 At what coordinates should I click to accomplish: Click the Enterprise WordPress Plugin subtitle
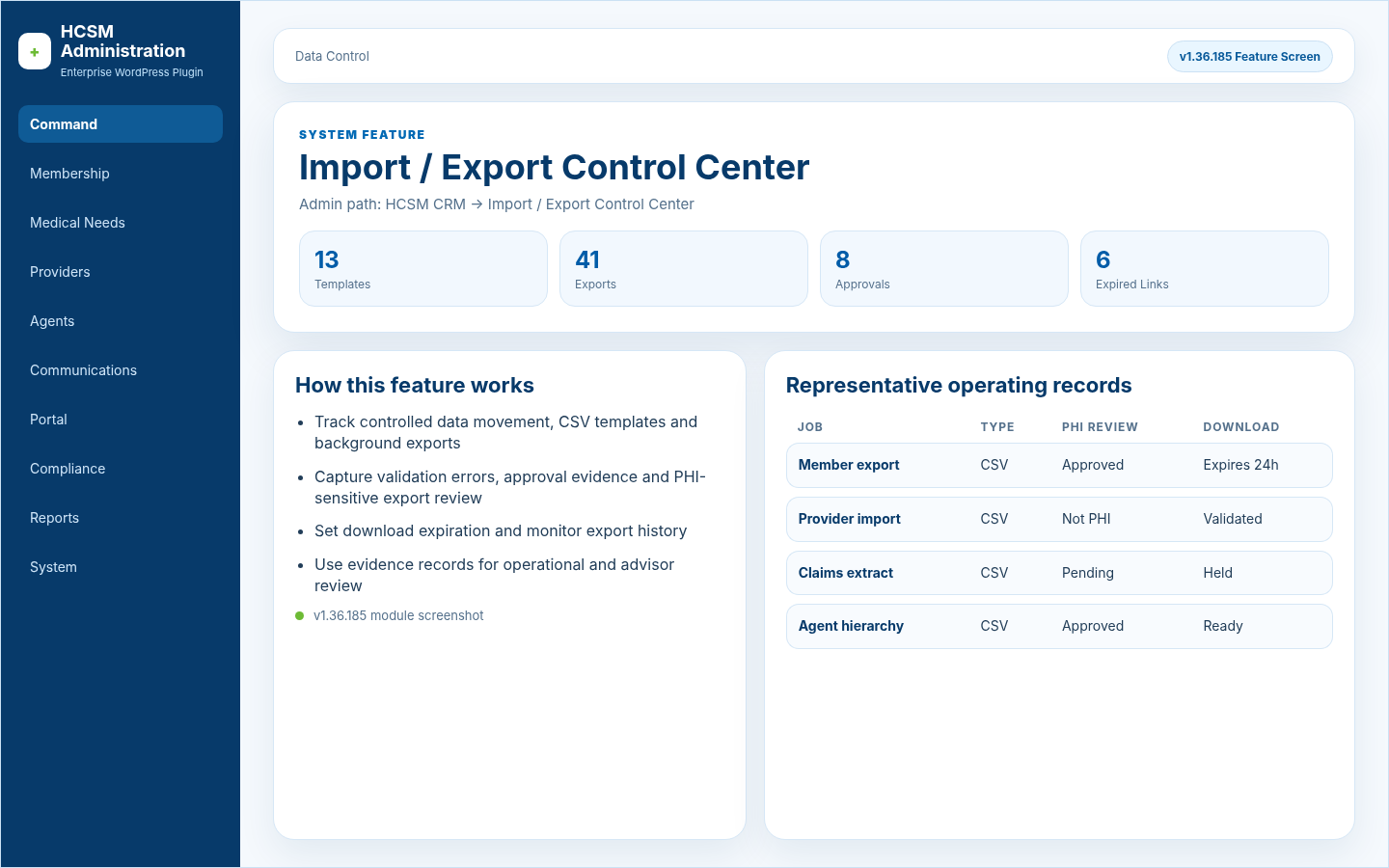point(132,72)
